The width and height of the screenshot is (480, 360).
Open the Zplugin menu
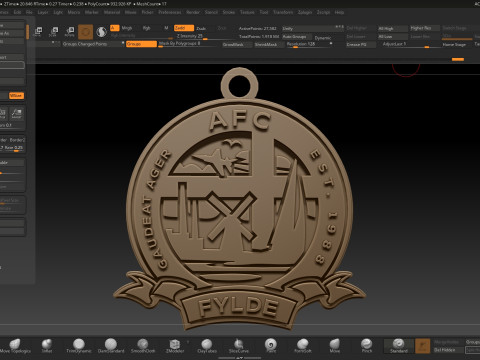point(305,12)
